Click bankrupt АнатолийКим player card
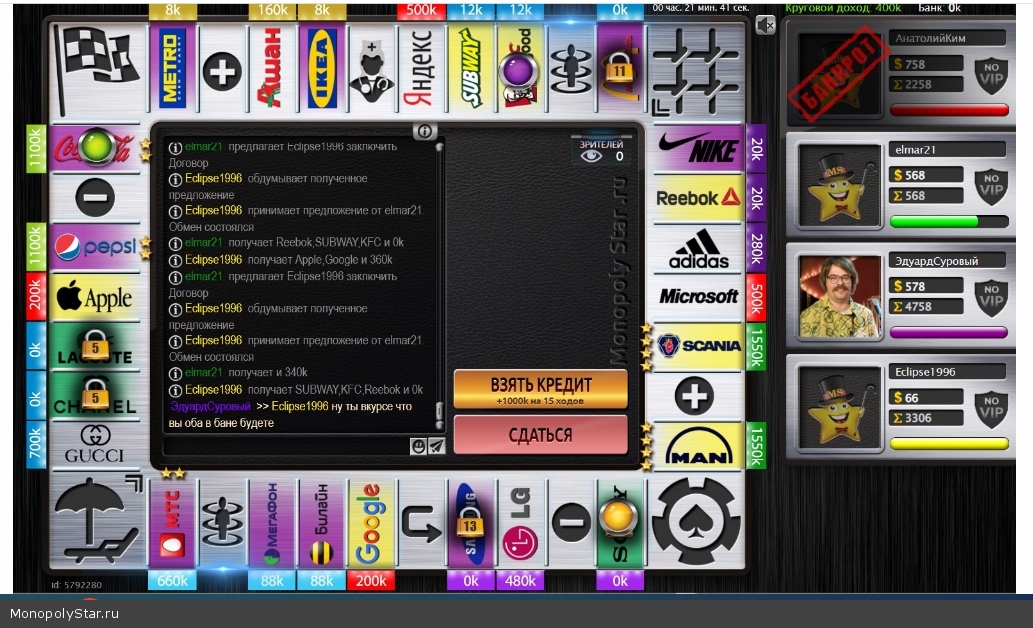Screen dimensions: 1033x628 [901, 72]
